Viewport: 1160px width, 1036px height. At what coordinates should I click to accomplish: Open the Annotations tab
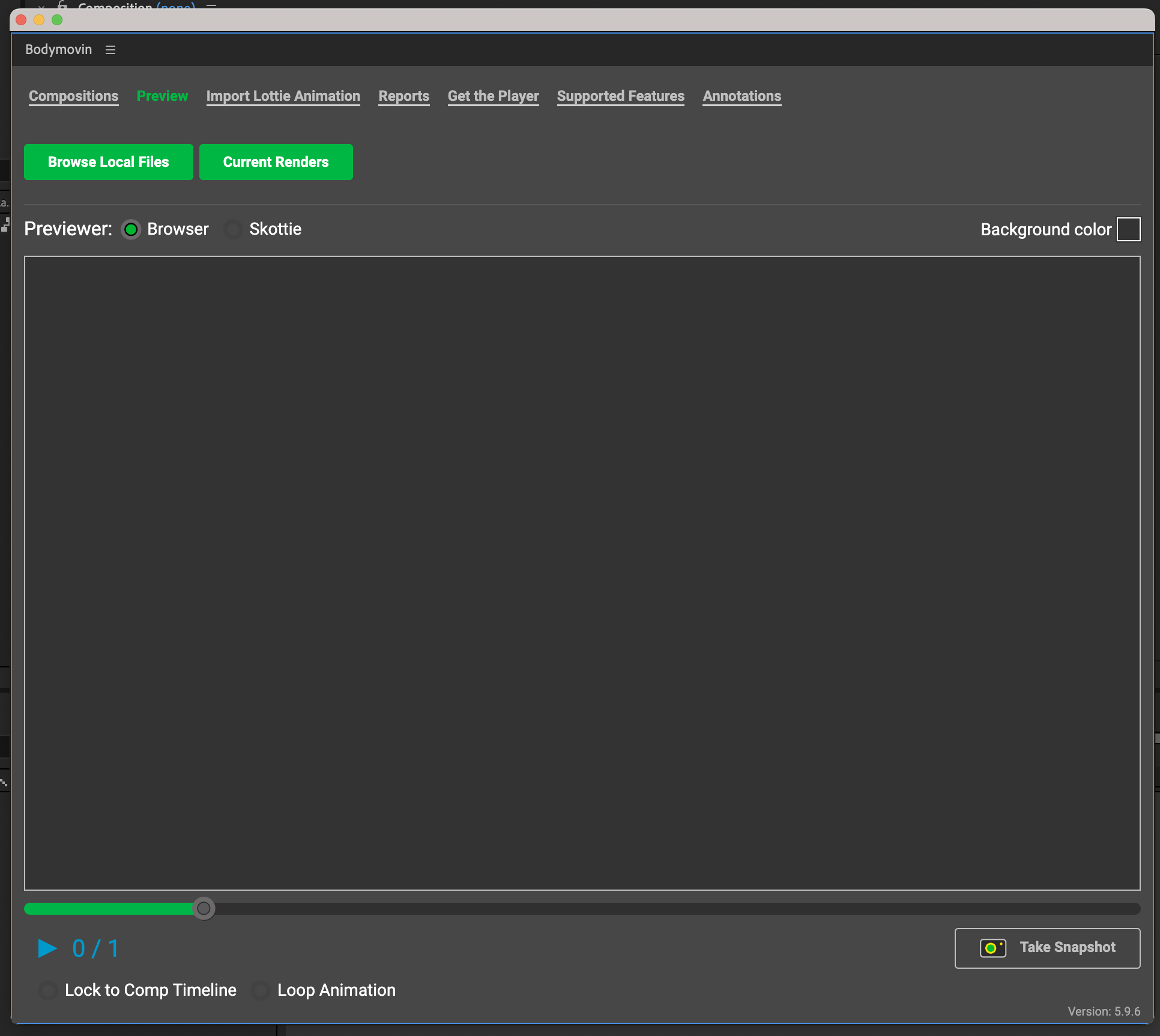(742, 96)
